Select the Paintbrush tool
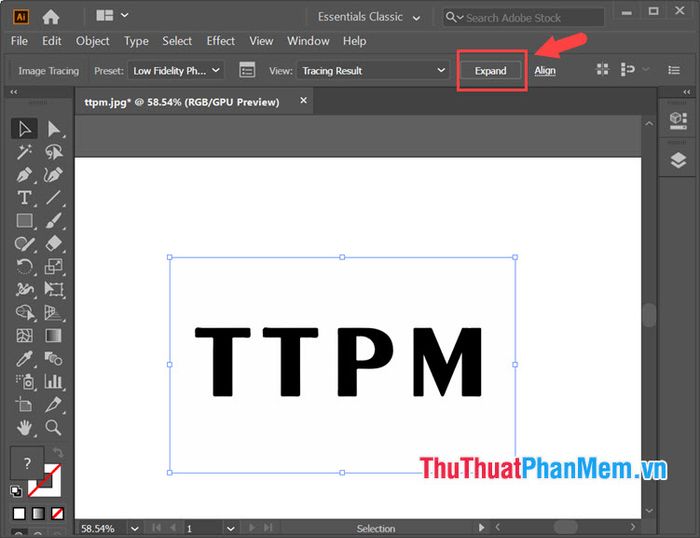The height and width of the screenshot is (538, 700). (54, 221)
